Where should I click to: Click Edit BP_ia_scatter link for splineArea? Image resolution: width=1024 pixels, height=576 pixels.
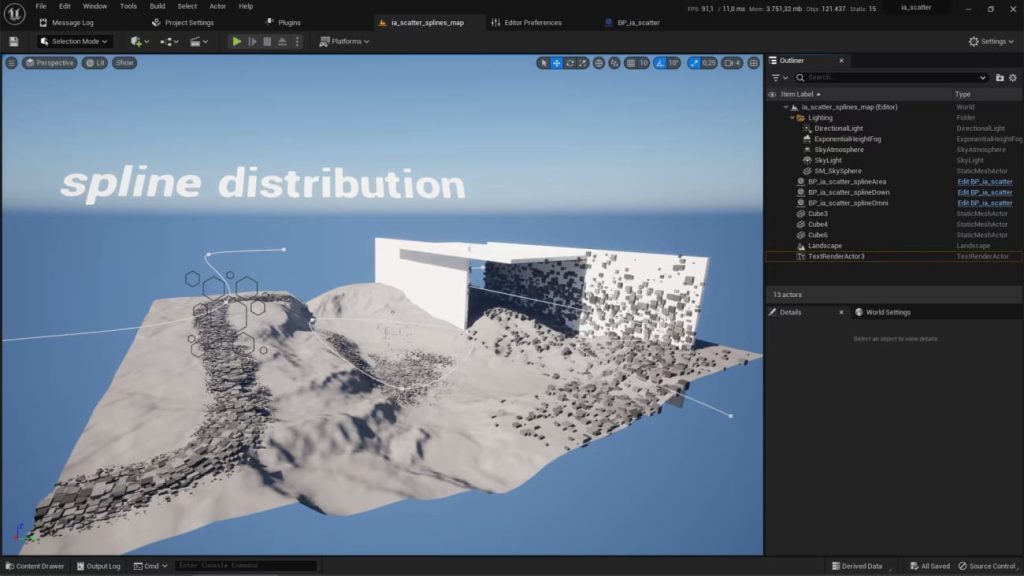coord(984,182)
